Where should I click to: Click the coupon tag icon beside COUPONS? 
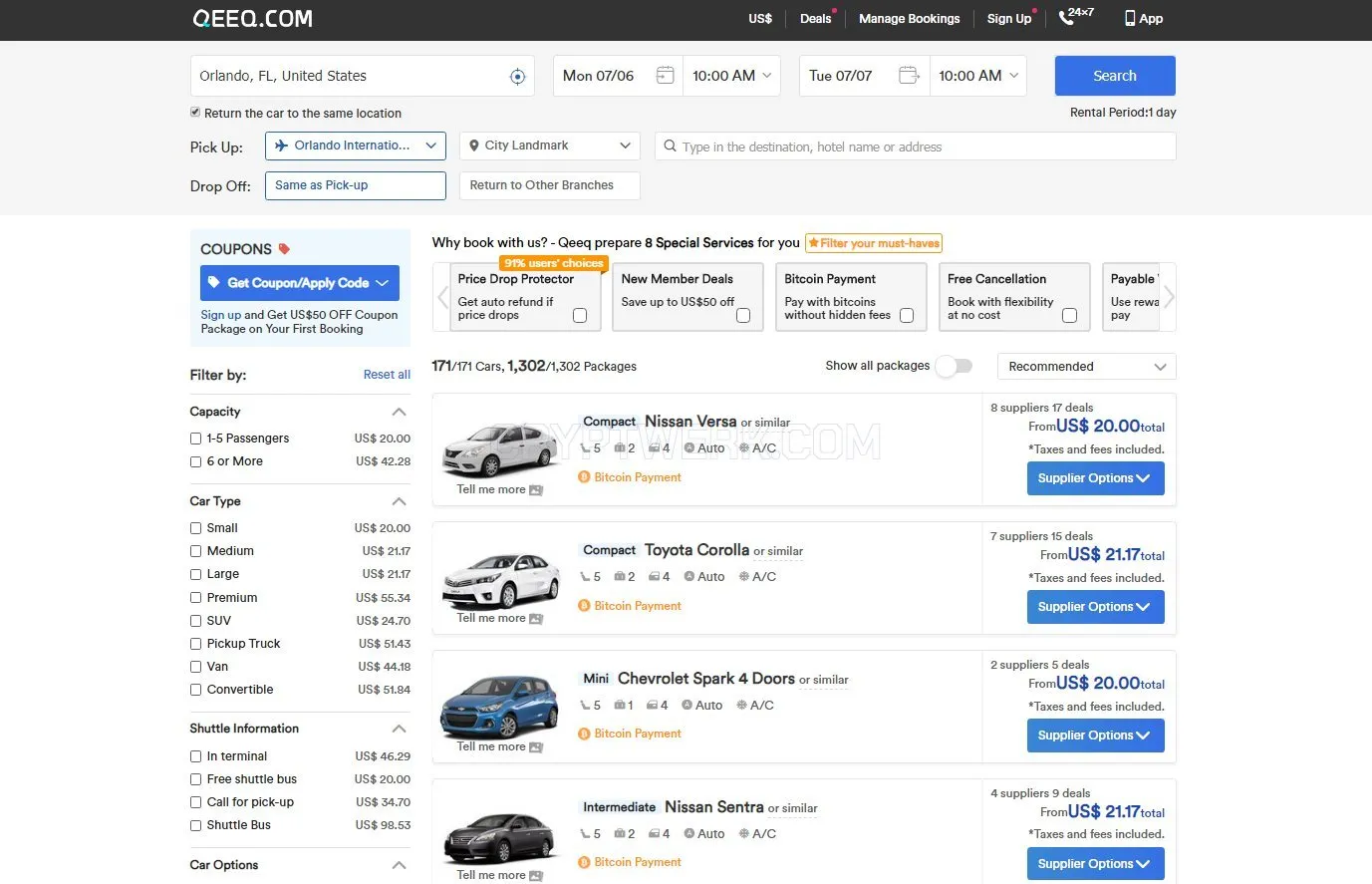click(284, 249)
